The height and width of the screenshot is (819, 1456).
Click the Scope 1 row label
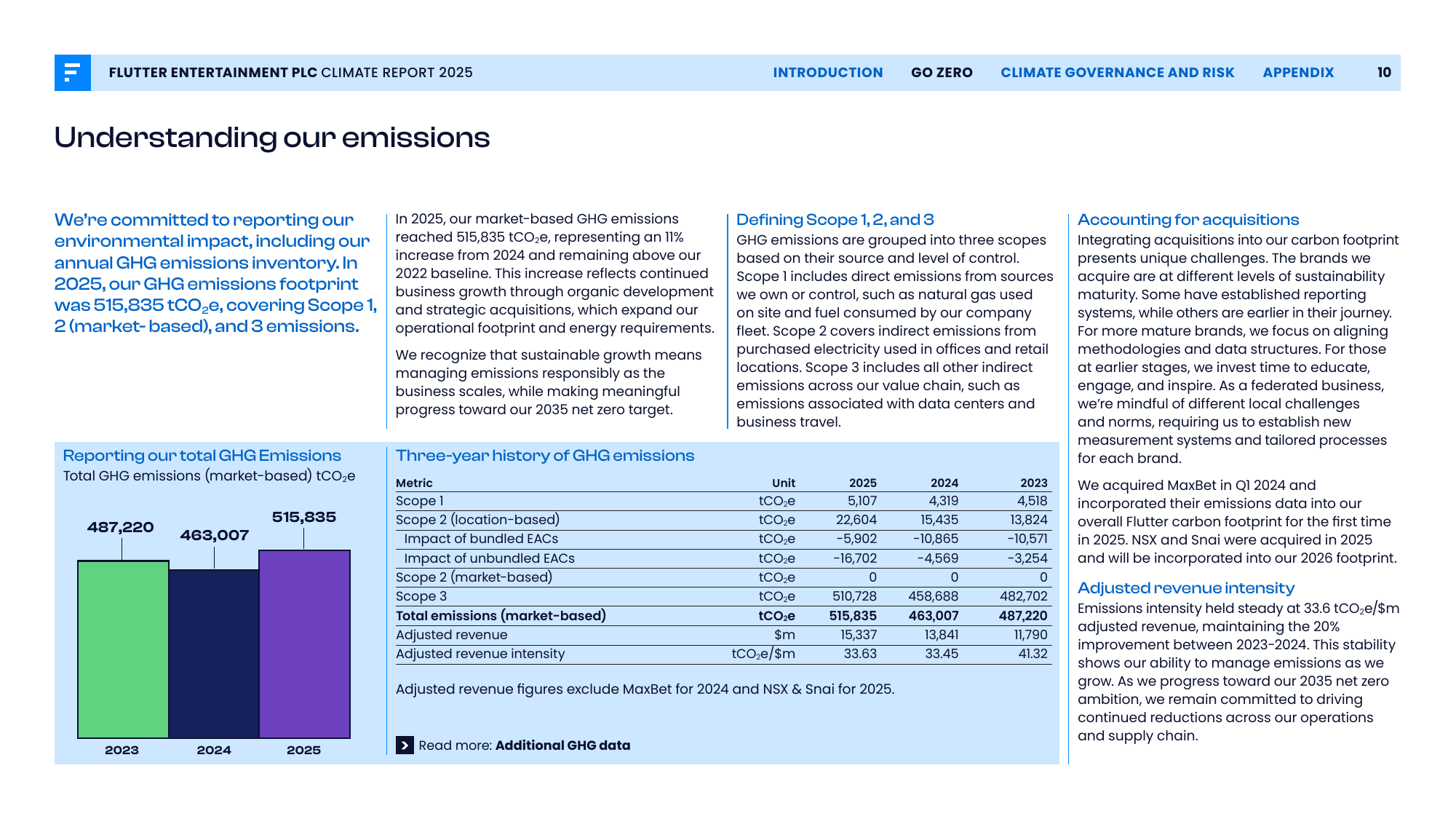(419, 501)
